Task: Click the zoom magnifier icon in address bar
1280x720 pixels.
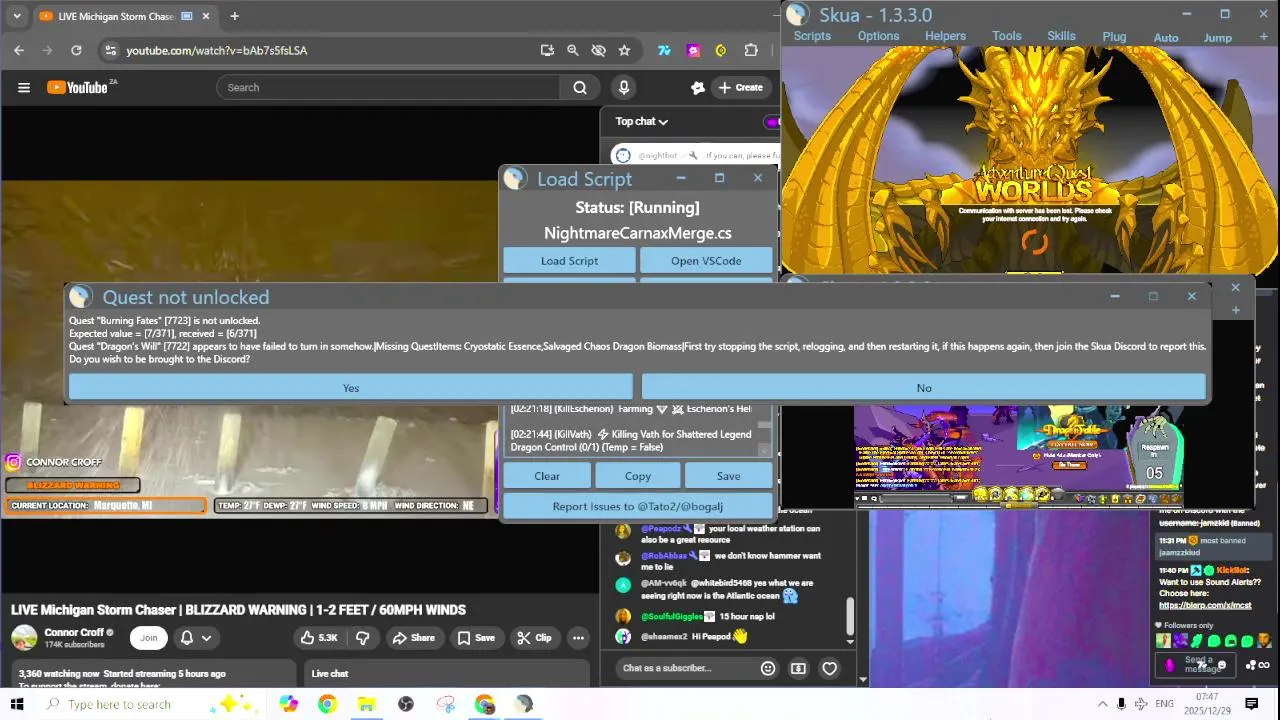Action: [573, 50]
